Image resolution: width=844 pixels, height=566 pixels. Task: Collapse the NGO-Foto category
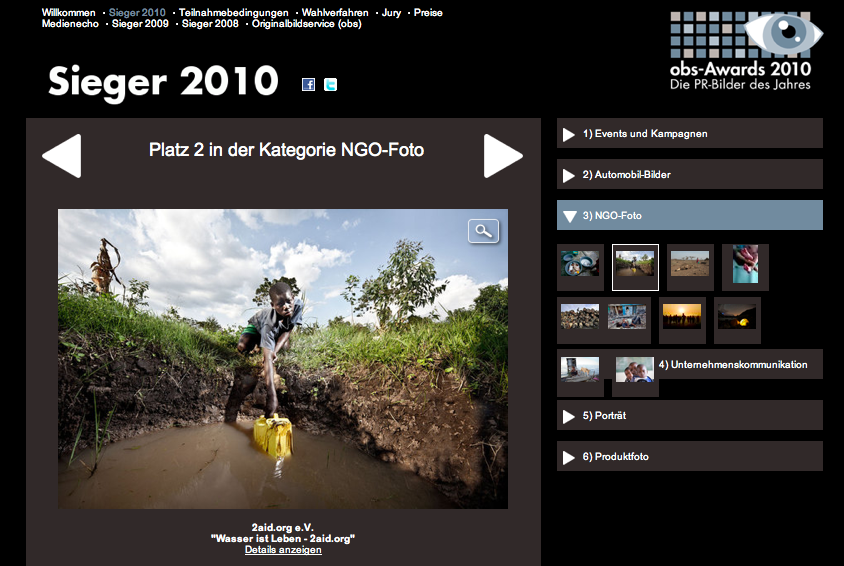click(x=690, y=215)
